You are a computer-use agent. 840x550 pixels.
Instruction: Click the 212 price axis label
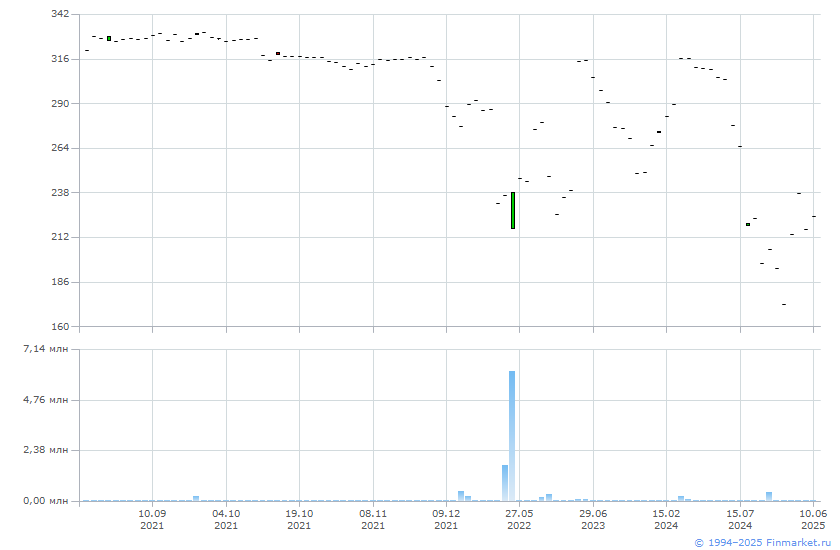tap(60, 236)
